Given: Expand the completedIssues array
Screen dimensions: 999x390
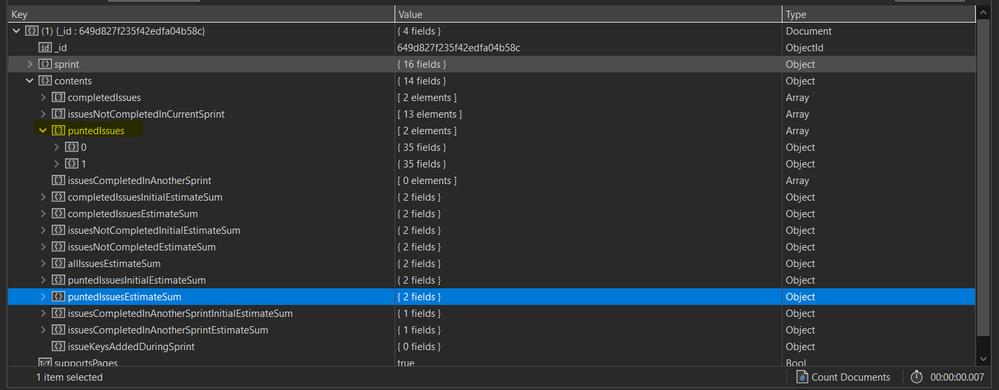Looking at the screenshot, I should tap(43, 98).
